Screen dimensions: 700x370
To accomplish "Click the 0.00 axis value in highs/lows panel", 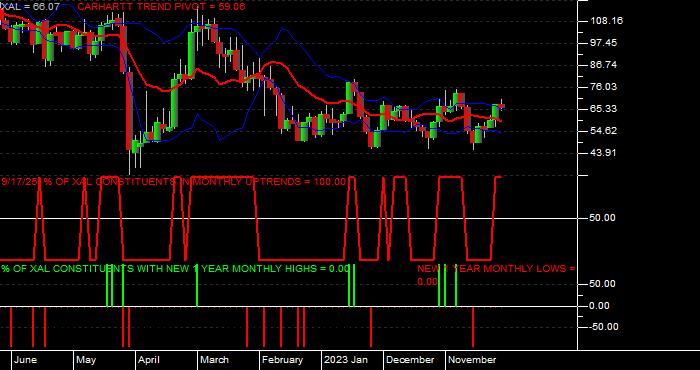I will (x=600, y=306).
